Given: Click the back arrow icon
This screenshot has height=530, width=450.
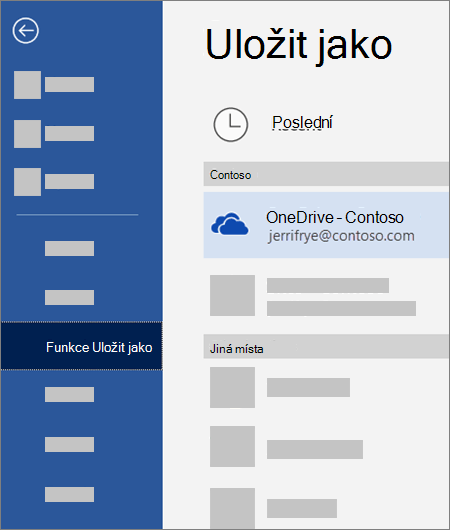Looking at the screenshot, I should tap(26, 30).
